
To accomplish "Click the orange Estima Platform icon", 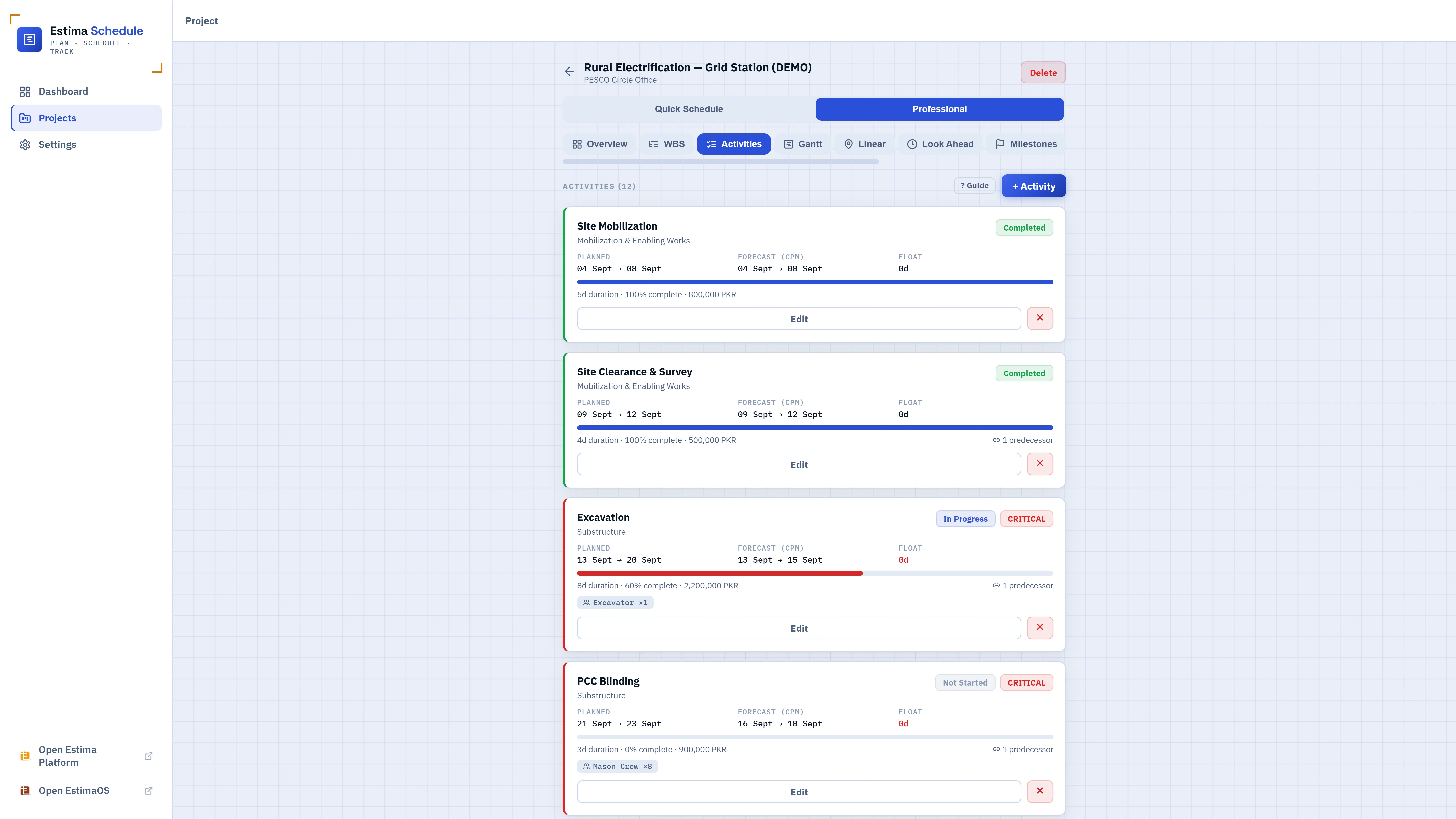I will 25,756.
